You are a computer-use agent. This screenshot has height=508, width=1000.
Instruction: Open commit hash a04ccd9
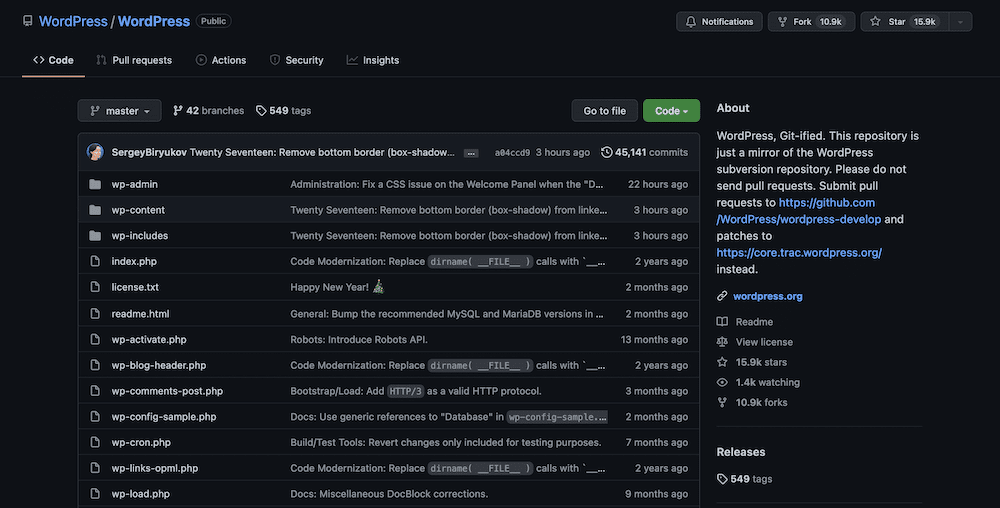512,152
